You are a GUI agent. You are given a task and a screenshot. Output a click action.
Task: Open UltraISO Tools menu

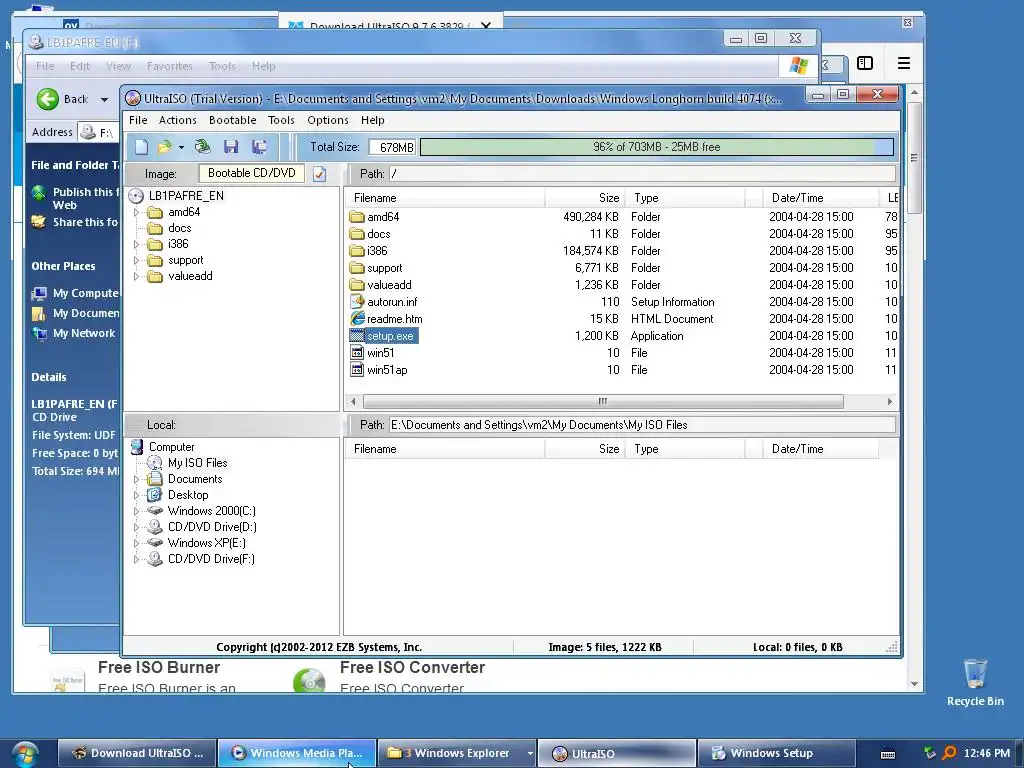pyautogui.click(x=281, y=120)
